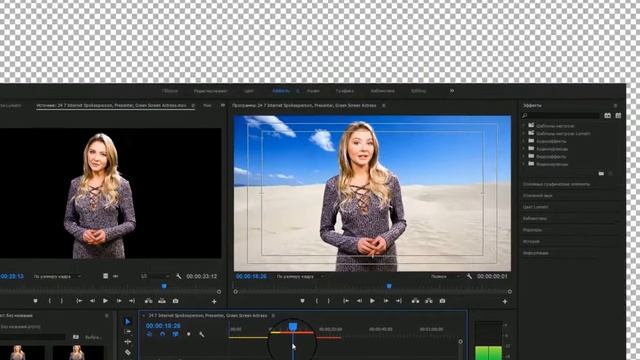
Task: Play the sequence in the Program monitor
Action: (372, 301)
